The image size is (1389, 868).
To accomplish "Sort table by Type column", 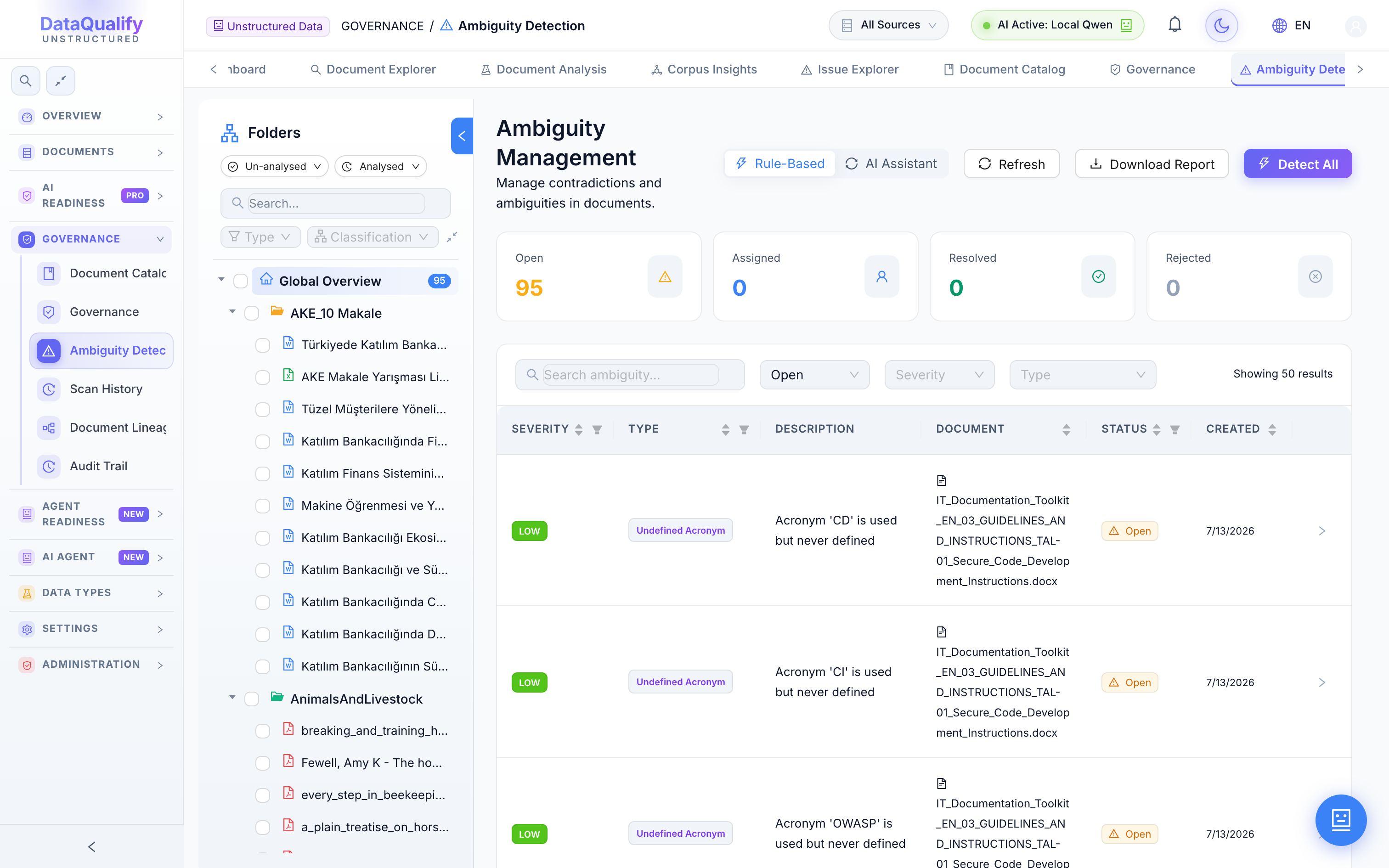I will [725, 429].
